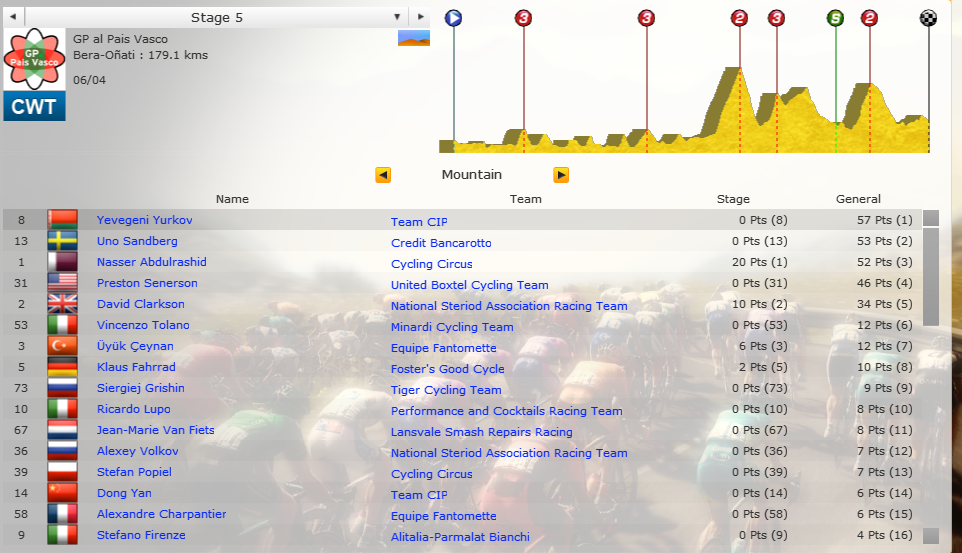Sort the table by General column

pos(858,199)
